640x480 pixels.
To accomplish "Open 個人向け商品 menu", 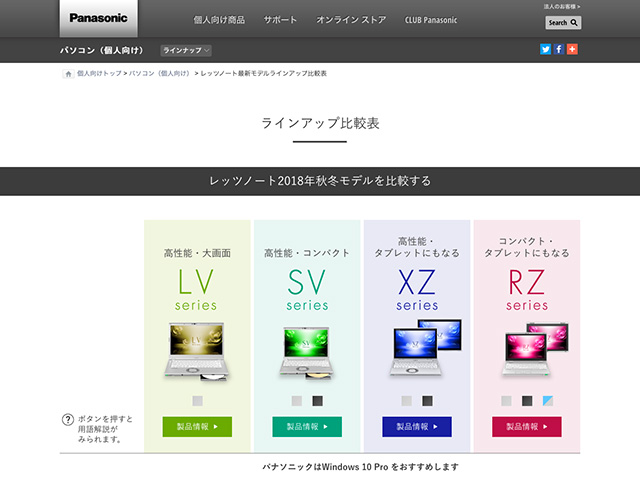I will pos(219,20).
